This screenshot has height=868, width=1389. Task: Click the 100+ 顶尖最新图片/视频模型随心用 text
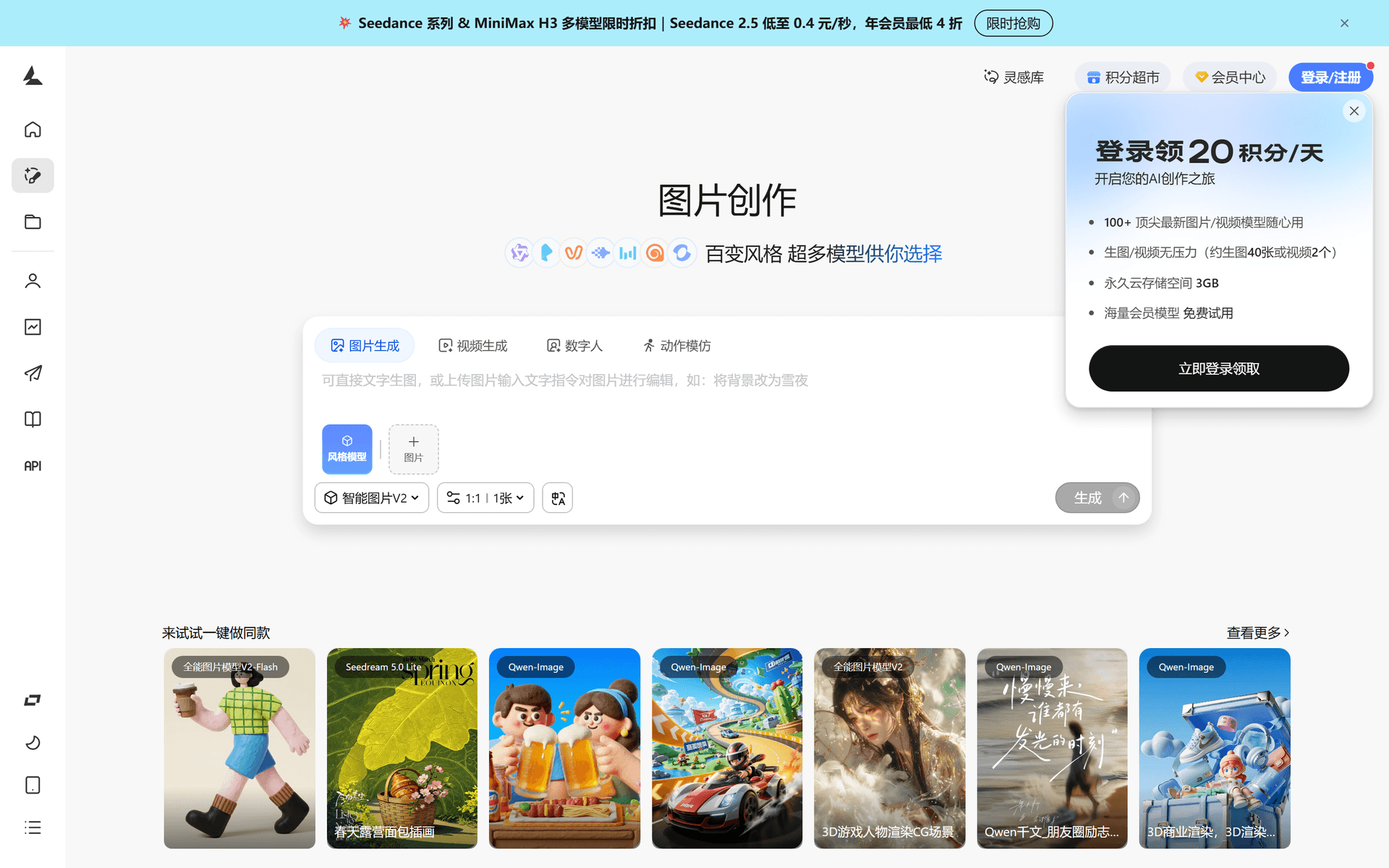click(x=1204, y=222)
